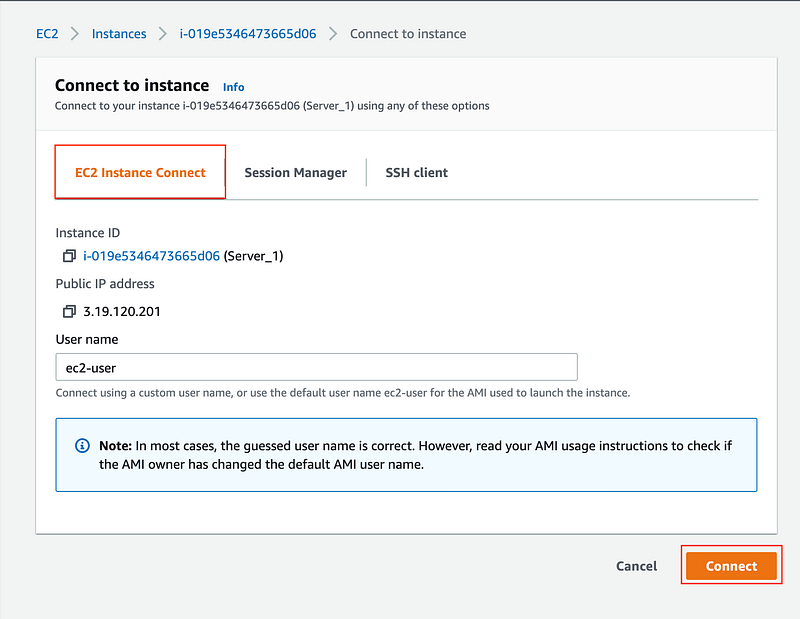Image resolution: width=800 pixels, height=619 pixels.
Task: Switch to the Session Manager tab
Action: click(x=295, y=173)
